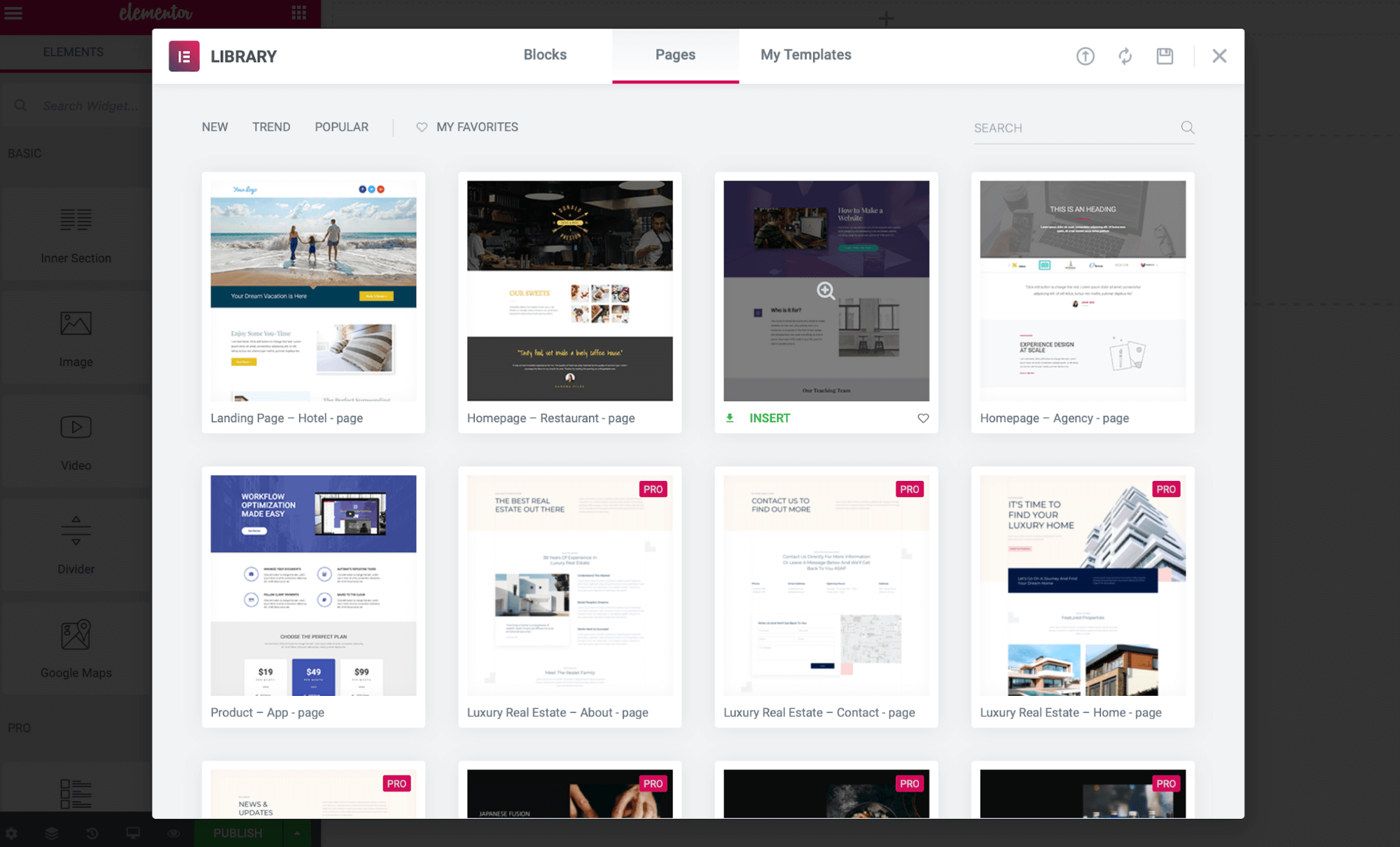1400x847 pixels.
Task: Open the News & Updates template thumbnail
Action: 313,794
